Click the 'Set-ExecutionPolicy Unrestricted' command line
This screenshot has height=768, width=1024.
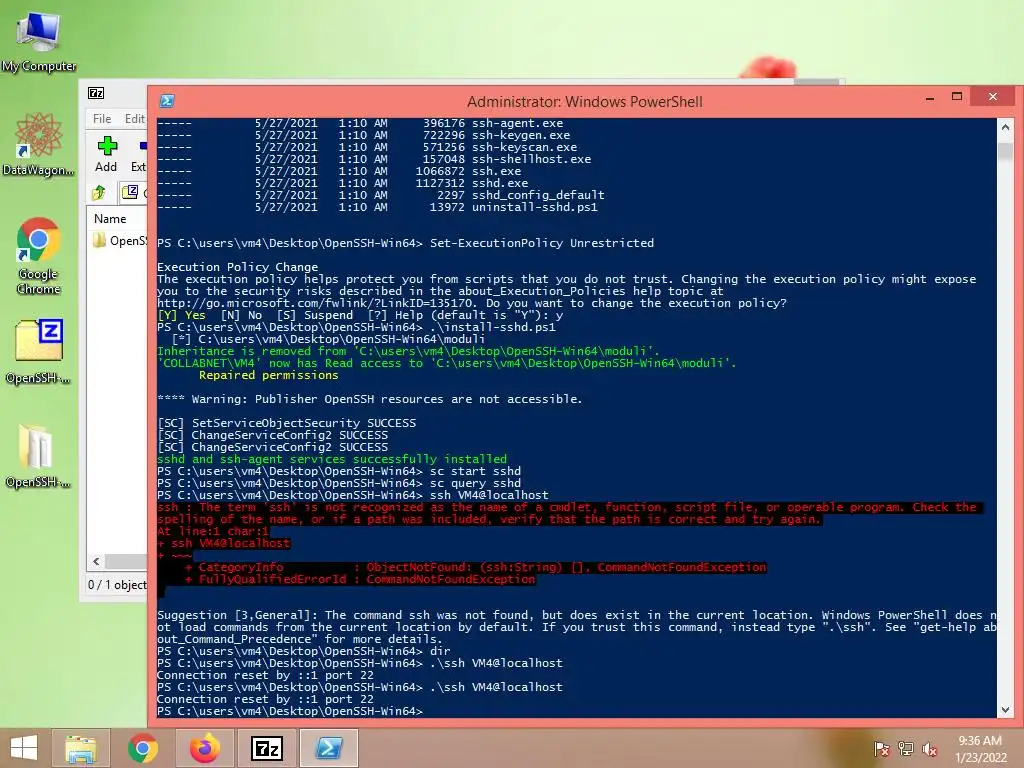(406, 243)
